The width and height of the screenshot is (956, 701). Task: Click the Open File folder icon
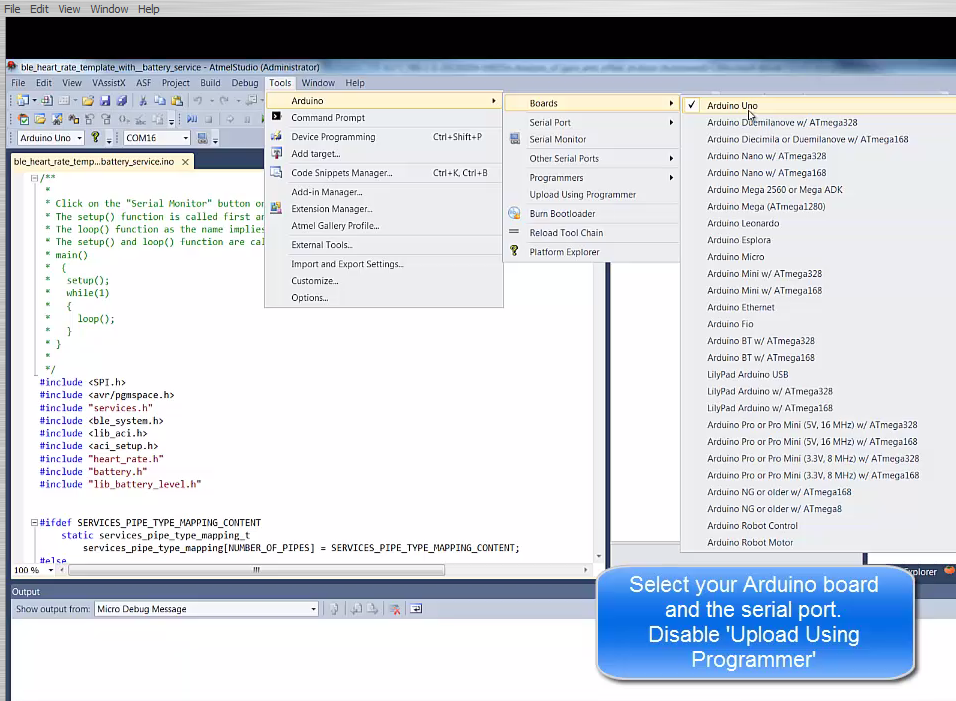(x=88, y=101)
